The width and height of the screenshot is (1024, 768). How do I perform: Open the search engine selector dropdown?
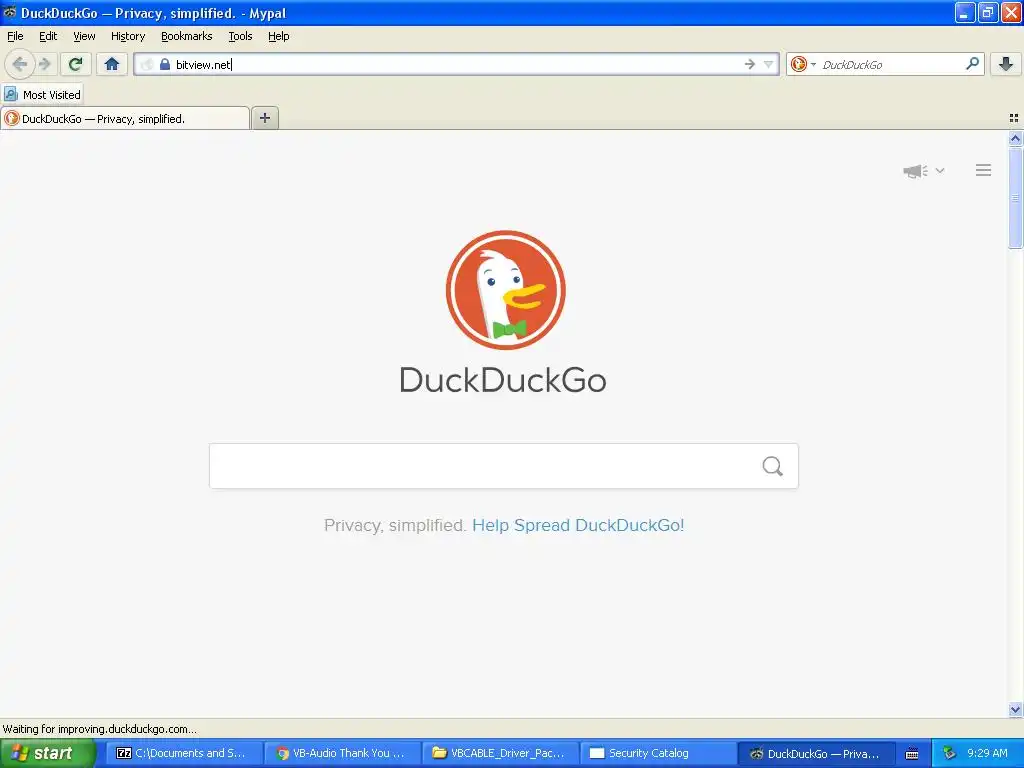click(x=803, y=64)
